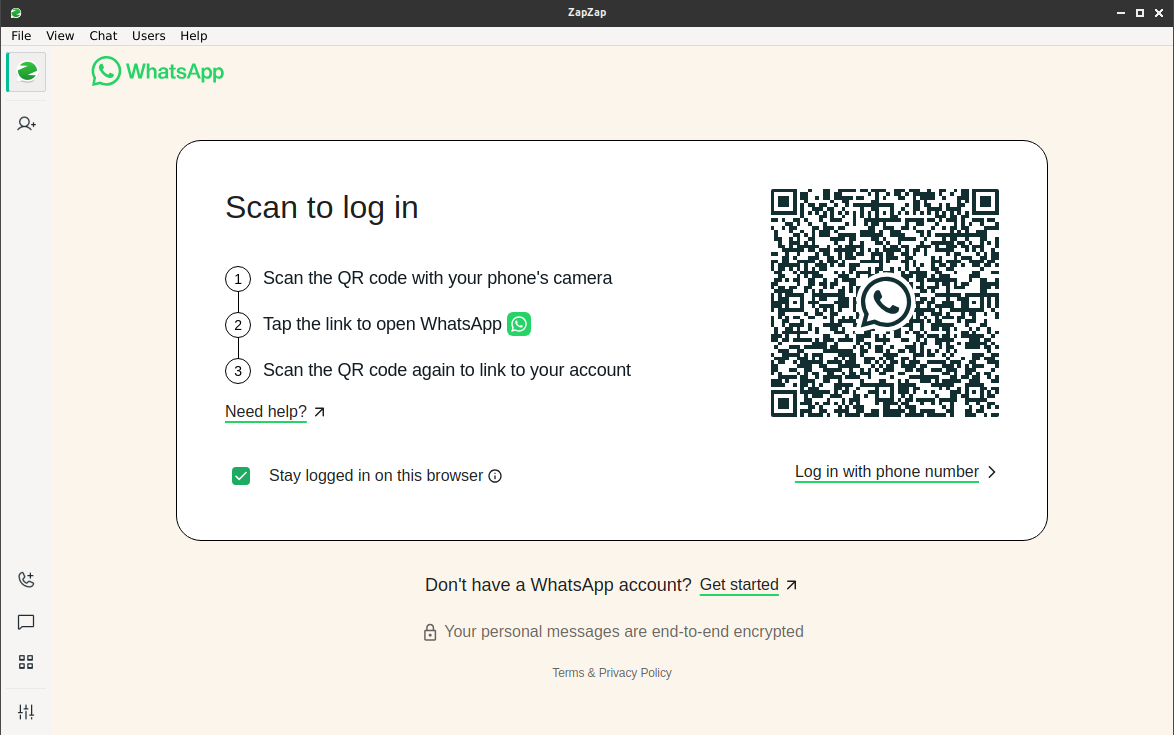
Task: Uncheck Stay logged in on this browser
Action: (241, 476)
